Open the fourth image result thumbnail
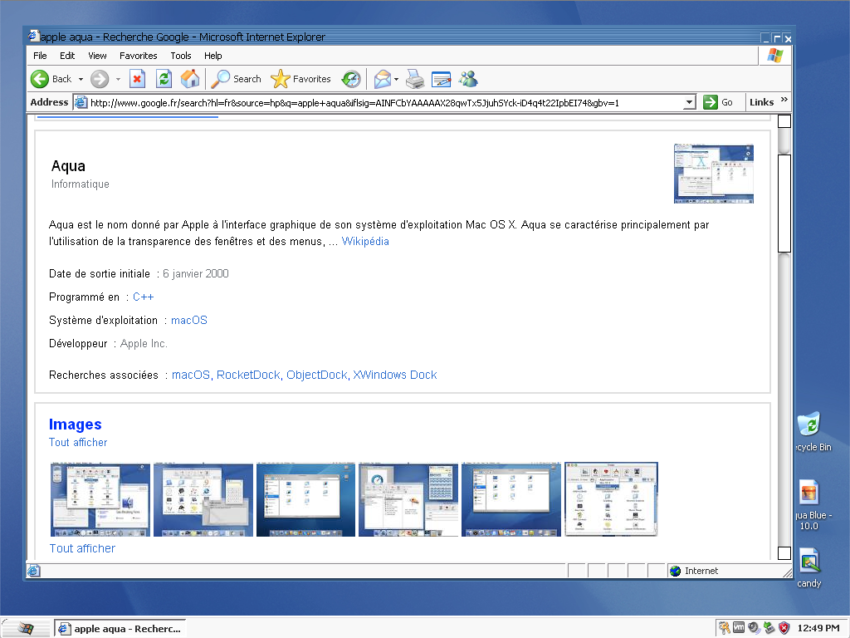 pyautogui.click(x=408, y=499)
